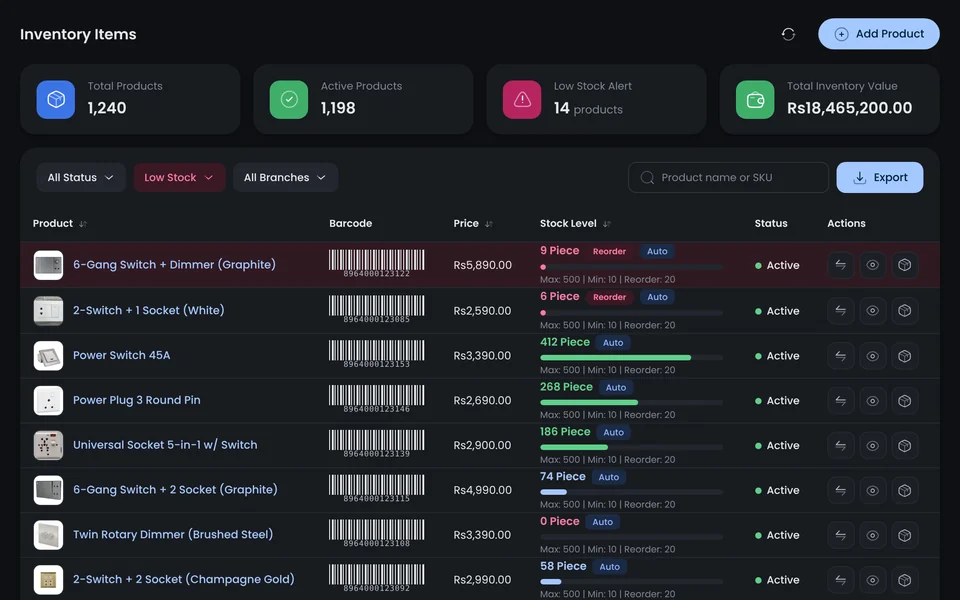Viewport: 960px width, 600px height.
Task: Sort by Stock Level column sort icon
Action: pos(607,224)
